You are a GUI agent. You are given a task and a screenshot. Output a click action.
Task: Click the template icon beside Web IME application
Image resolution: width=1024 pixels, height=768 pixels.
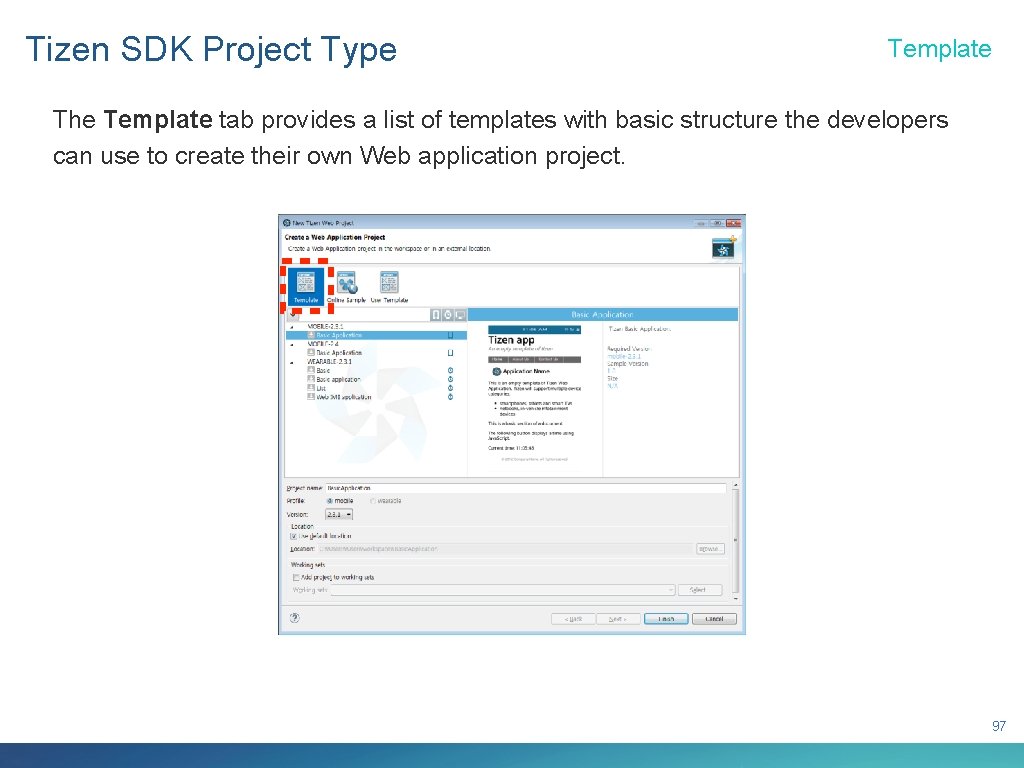tap(311, 397)
